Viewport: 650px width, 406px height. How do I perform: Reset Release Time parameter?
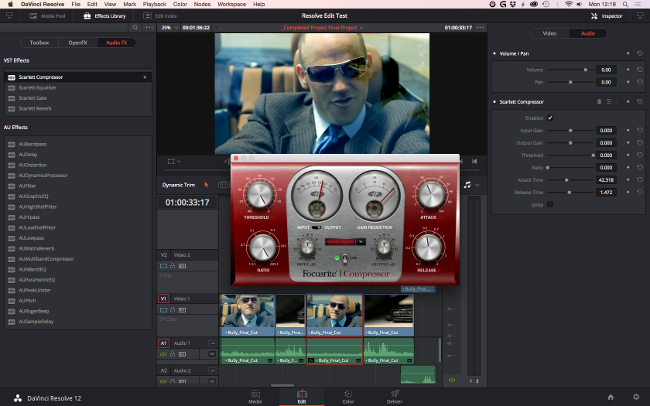640,192
